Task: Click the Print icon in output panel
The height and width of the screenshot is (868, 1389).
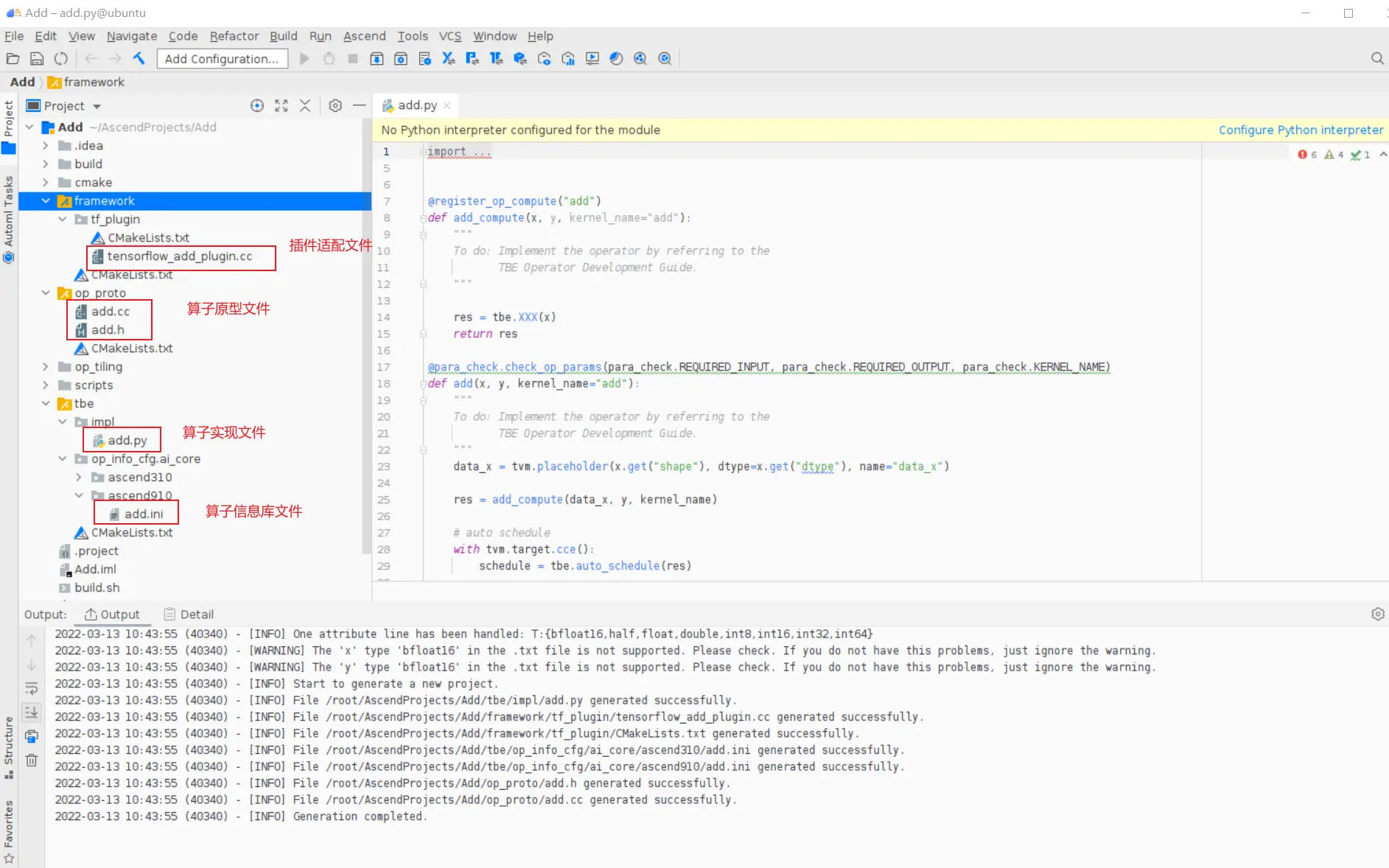Action: coord(32,736)
